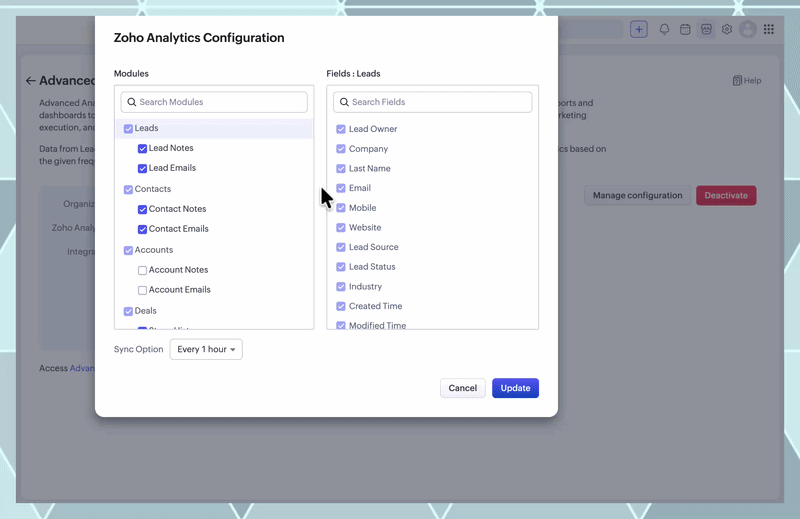
Task: Click the marketplace store icon in top bar
Action: [706, 29]
